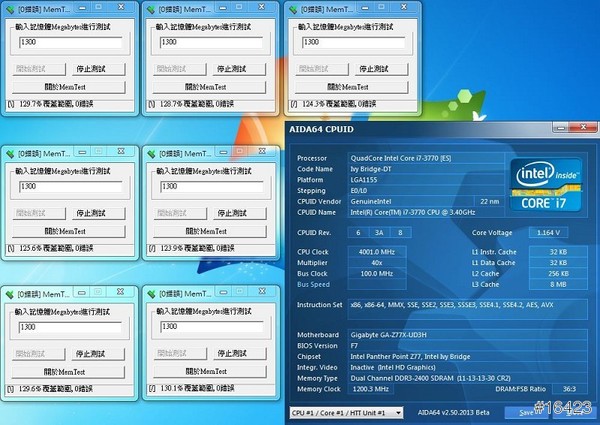Click the Save button in AIDA64 CPUID

point(527,411)
